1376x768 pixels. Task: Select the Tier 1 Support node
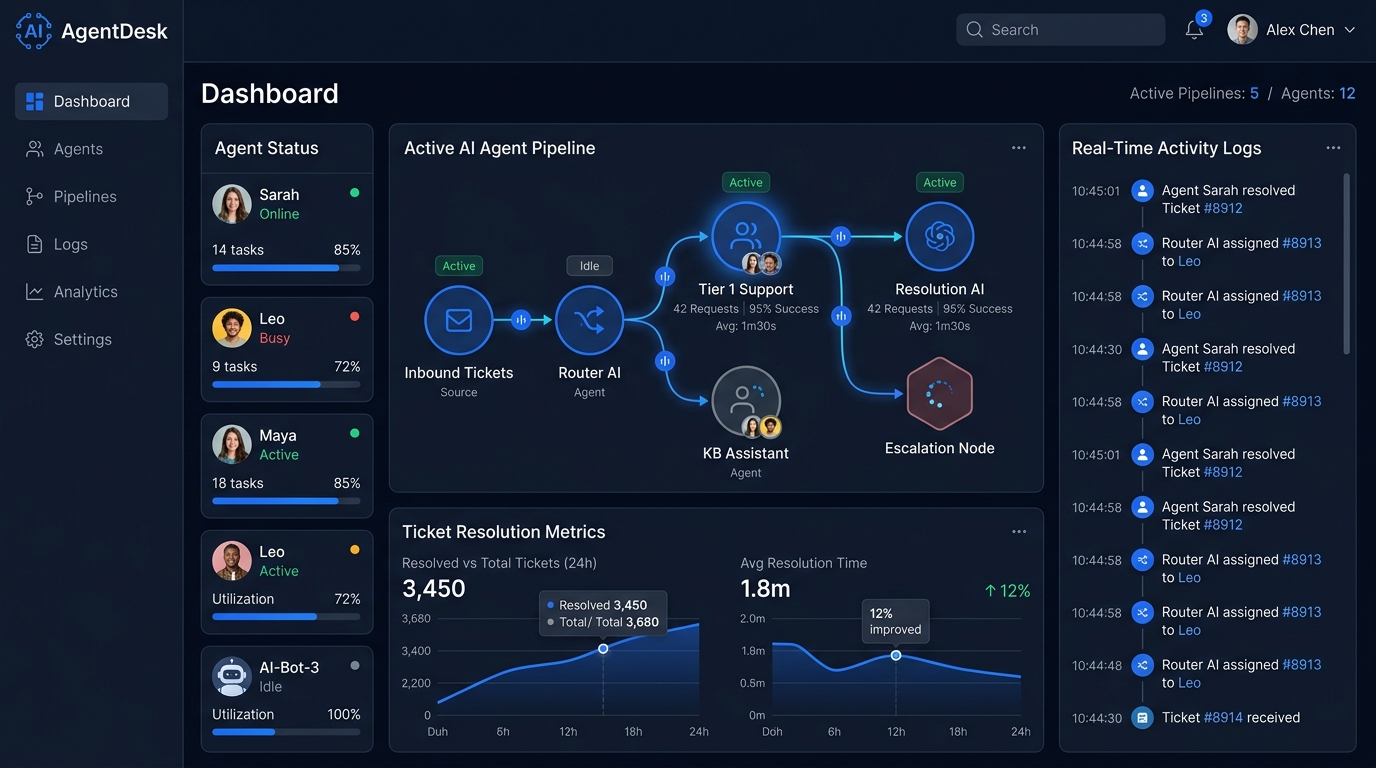746,237
